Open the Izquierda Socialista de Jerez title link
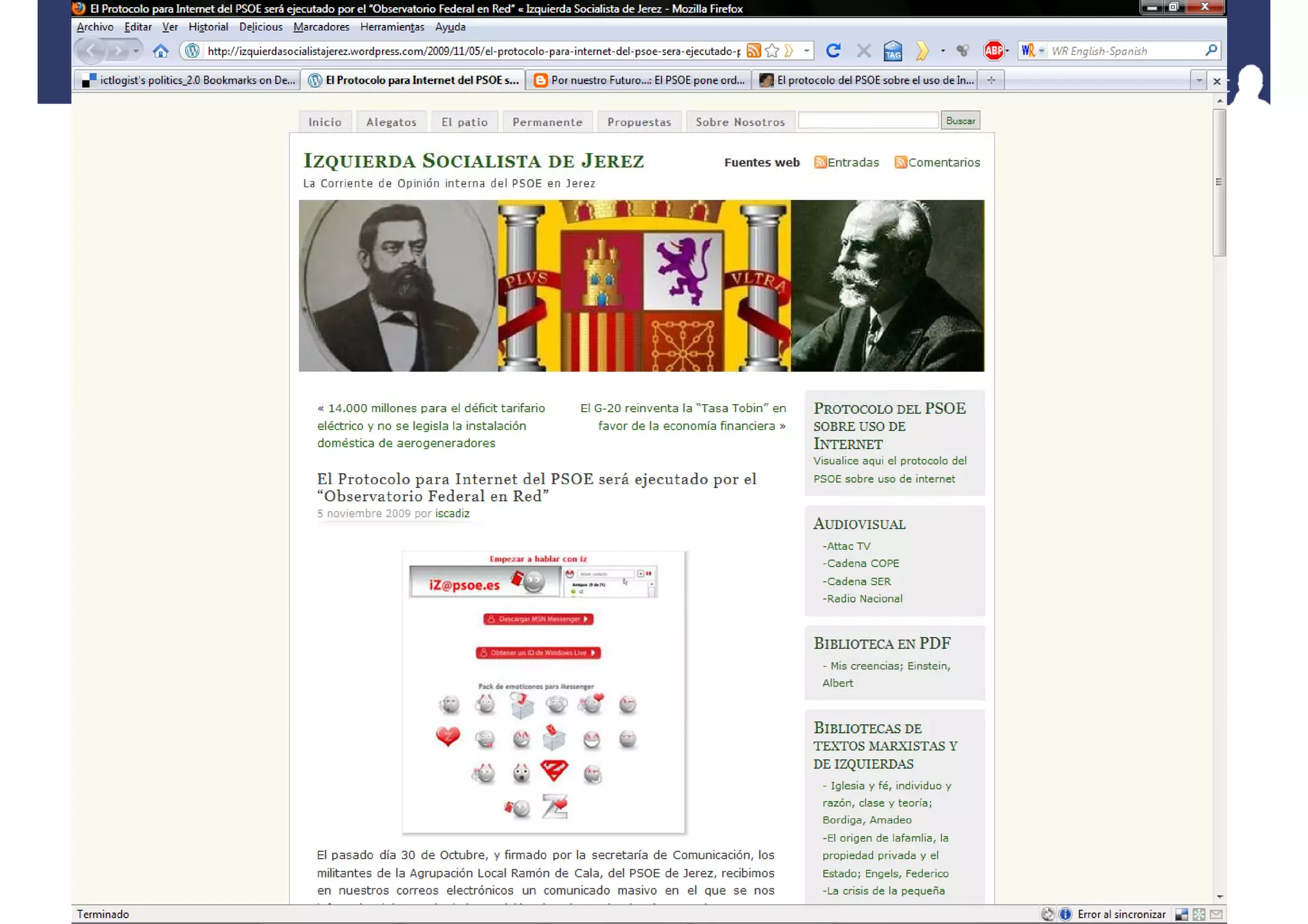The height and width of the screenshot is (924, 1308). [473, 160]
